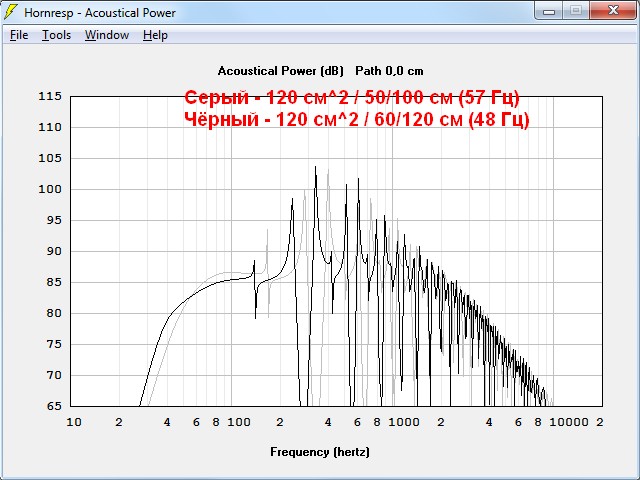Click the 'Acoustical Power (dB)' chart title
Screen dimensions: 640x480
pos(280,71)
